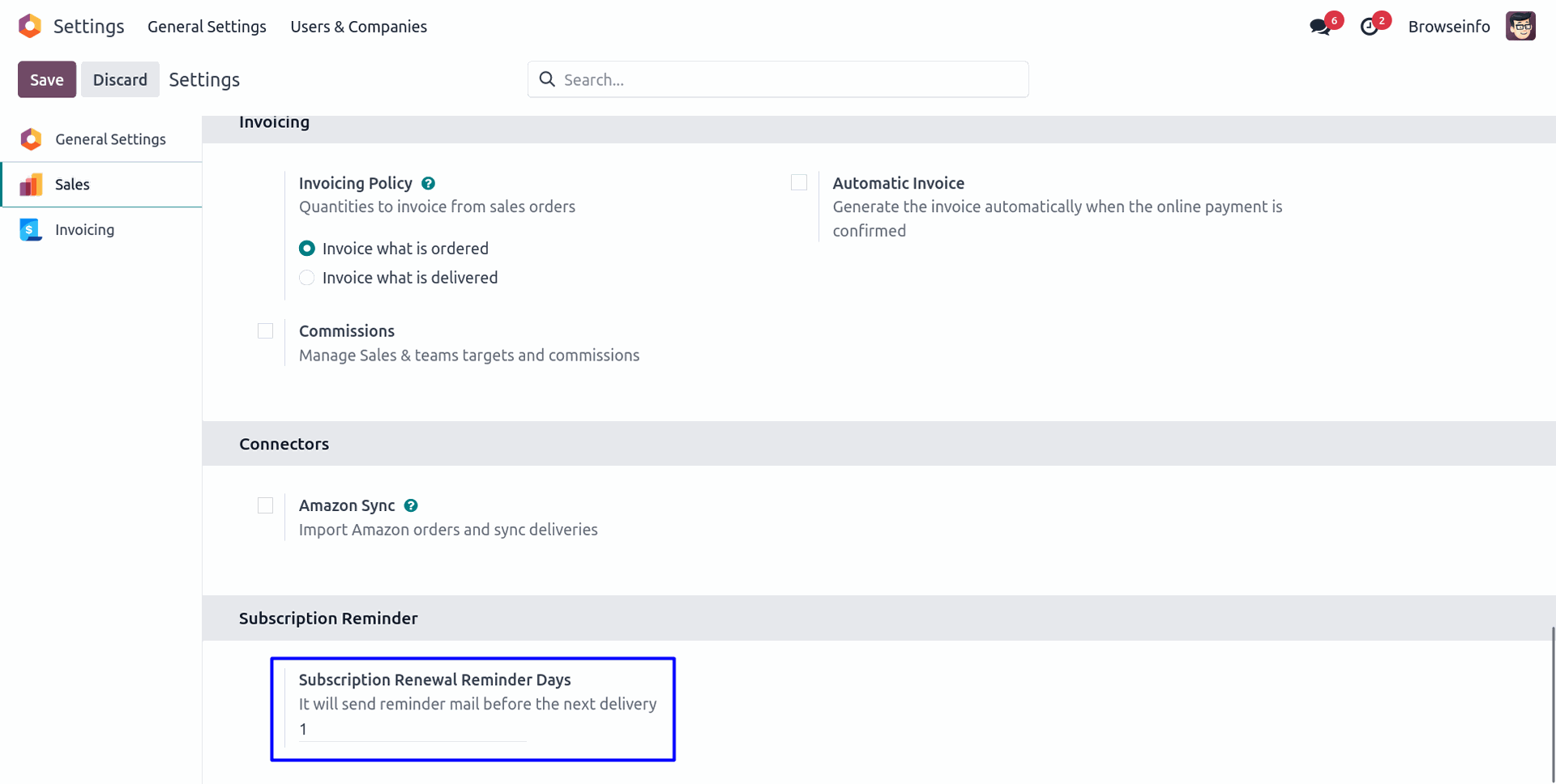
Task: Click the Invoicing sidebar app icon
Action: click(31, 230)
